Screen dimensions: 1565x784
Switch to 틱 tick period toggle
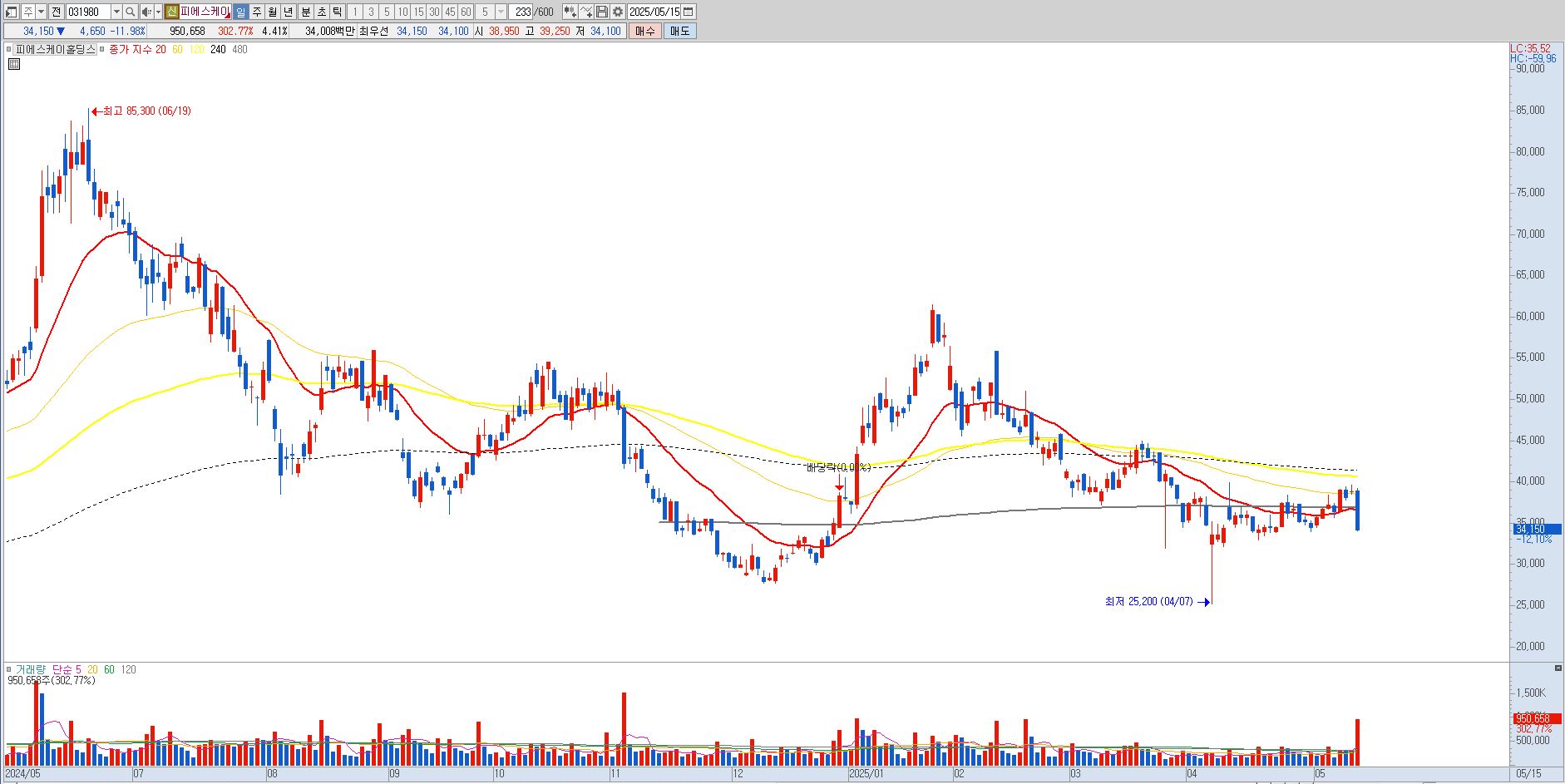[337, 12]
